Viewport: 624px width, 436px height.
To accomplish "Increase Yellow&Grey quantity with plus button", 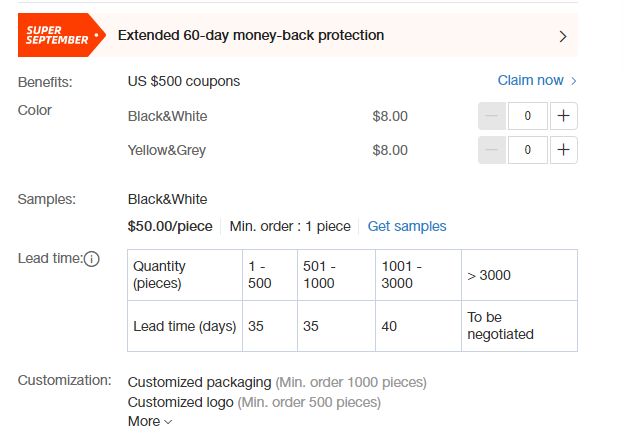I will (x=563, y=150).
